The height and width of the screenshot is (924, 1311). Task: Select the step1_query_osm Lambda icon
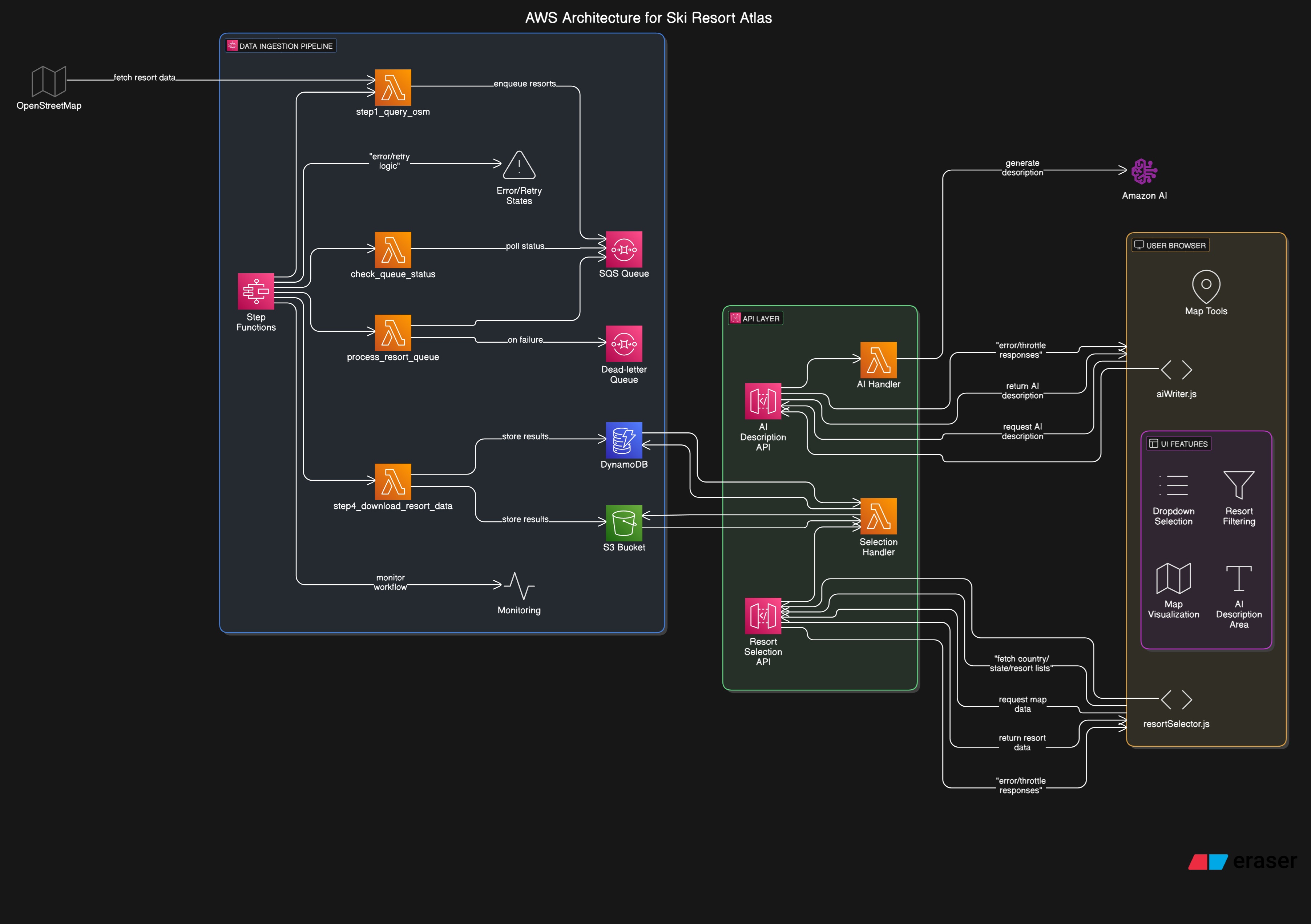(393, 87)
